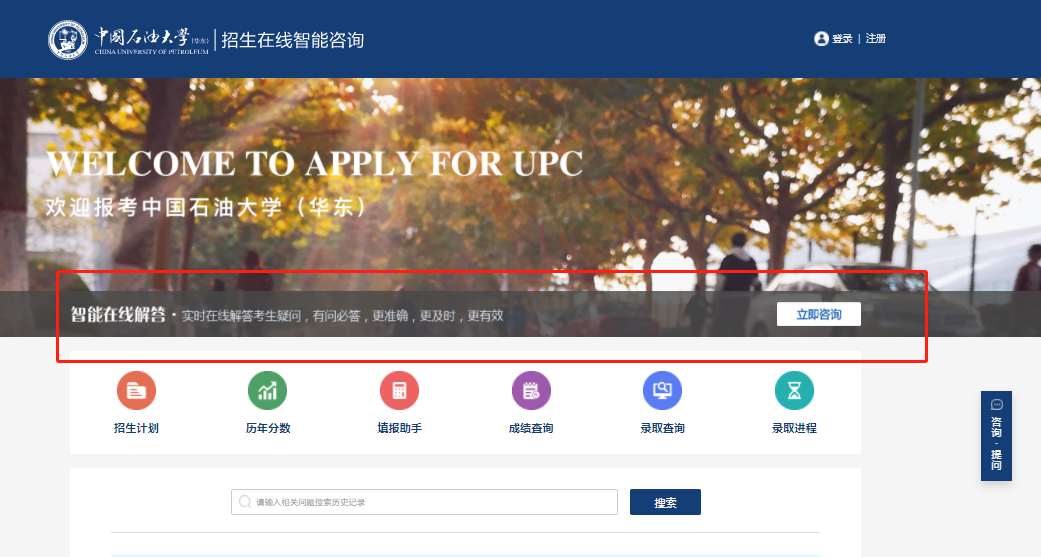This screenshot has height=557, width=1041.
Task: Open the 录取进程 hourglass icon
Action: [794, 390]
